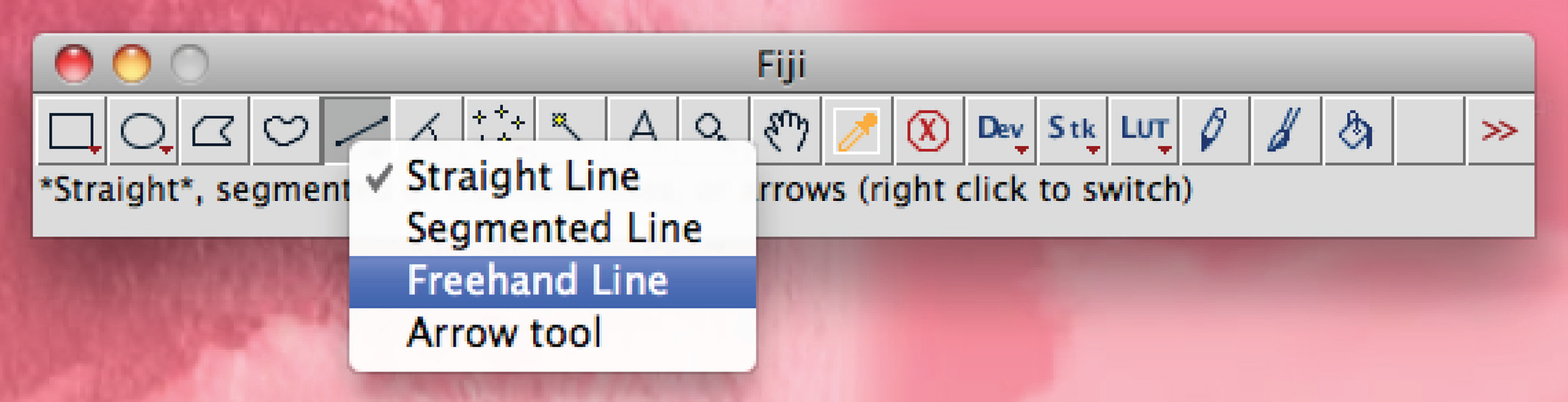1568x402 pixels.
Task: Select the Freehand selection heart tool
Action: pyautogui.click(x=285, y=130)
